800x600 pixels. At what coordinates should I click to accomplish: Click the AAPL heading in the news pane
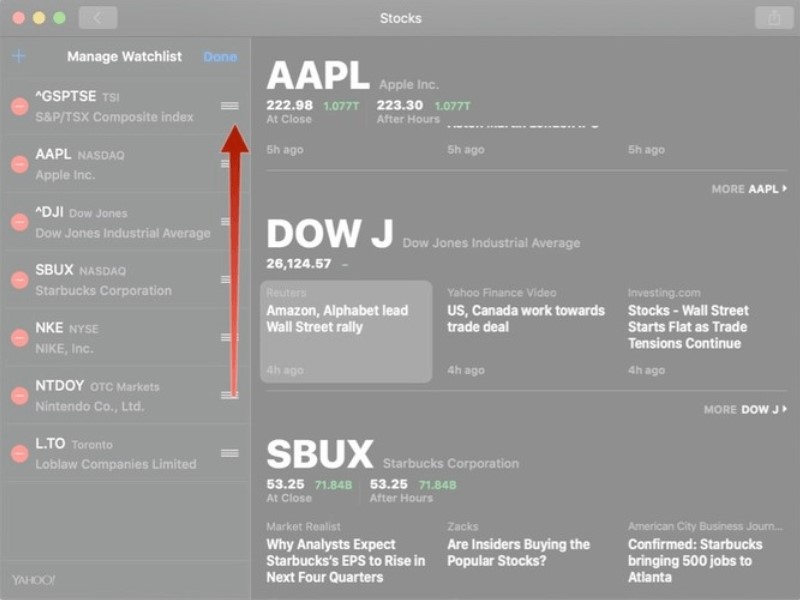click(x=318, y=76)
